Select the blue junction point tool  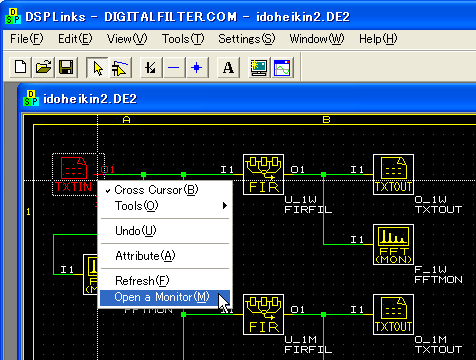[197, 68]
